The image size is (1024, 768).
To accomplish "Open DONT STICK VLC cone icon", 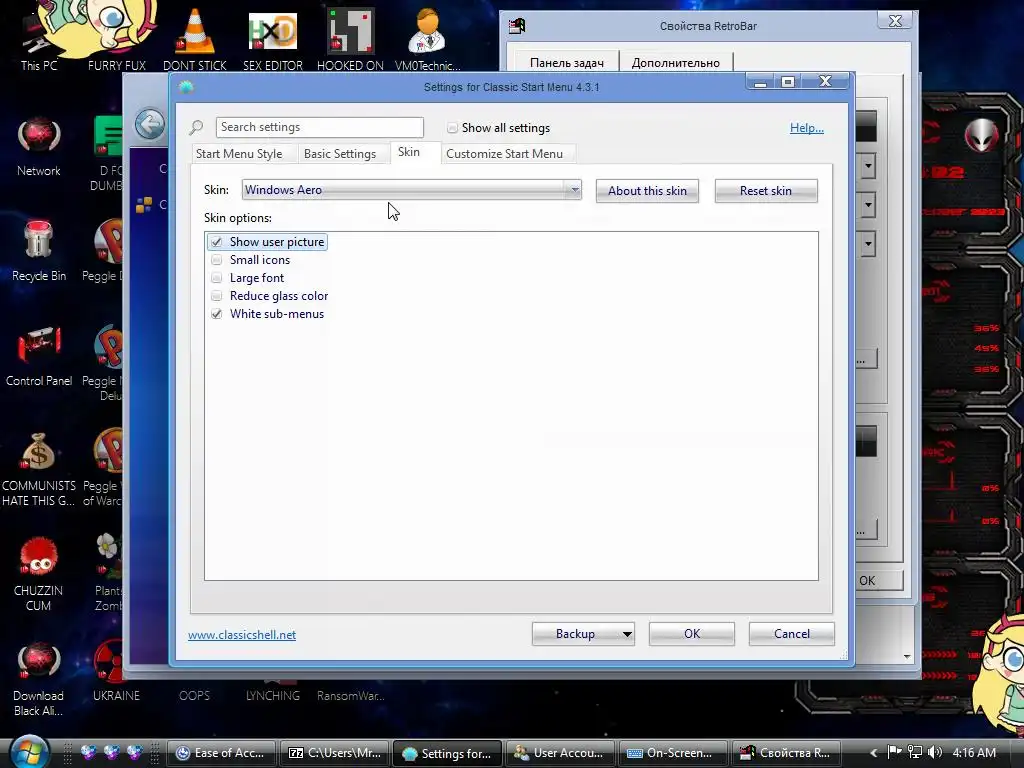I will pyautogui.click(x=195, y=39).
